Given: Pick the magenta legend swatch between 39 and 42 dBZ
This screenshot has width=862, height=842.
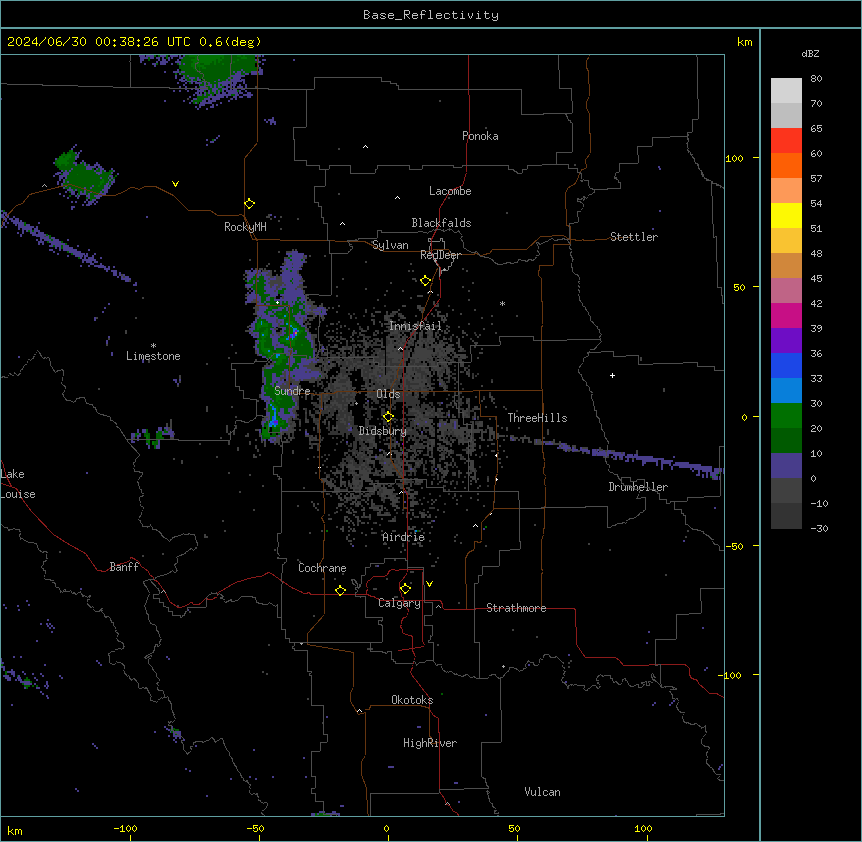Looking at the screenshot, I should coord(786,315).
